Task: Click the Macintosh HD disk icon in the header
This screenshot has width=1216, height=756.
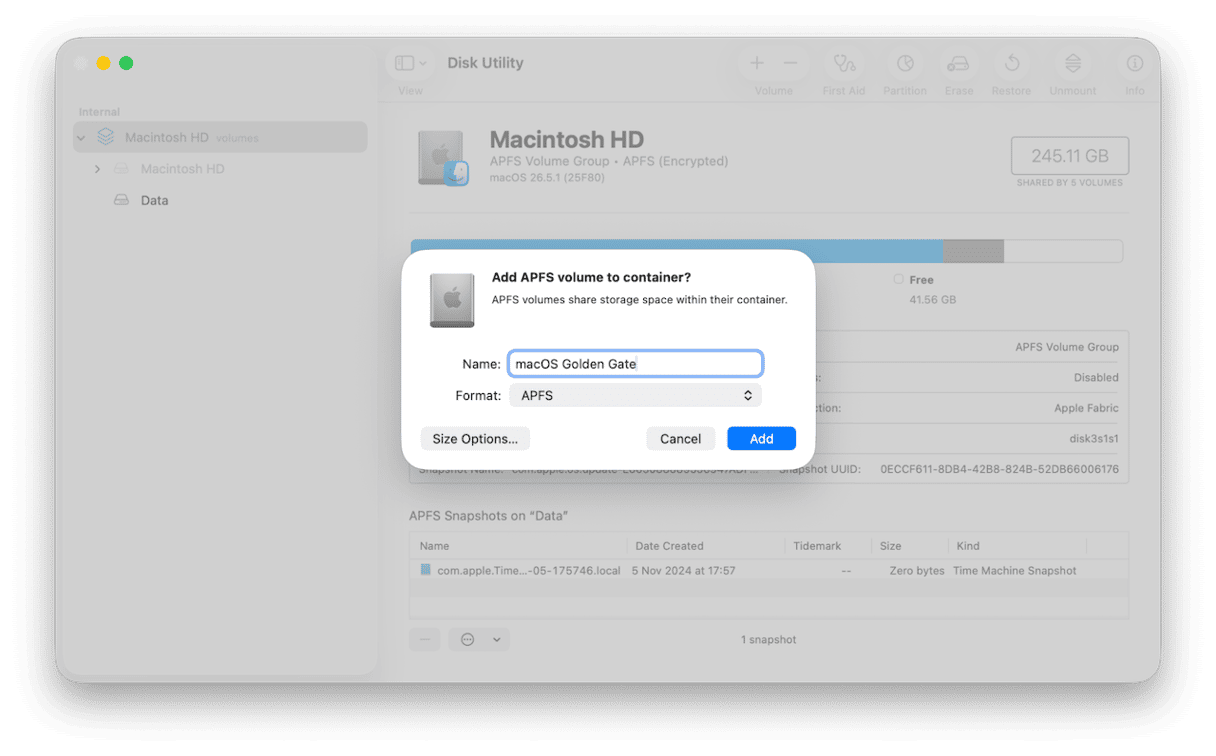Action: click(x=443, y=158)
